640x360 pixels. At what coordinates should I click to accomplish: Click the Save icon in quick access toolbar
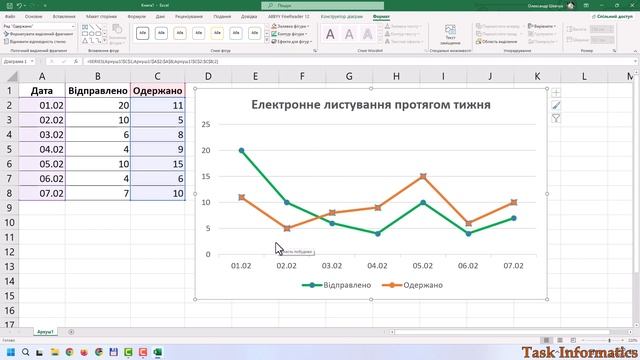(9, 6)
